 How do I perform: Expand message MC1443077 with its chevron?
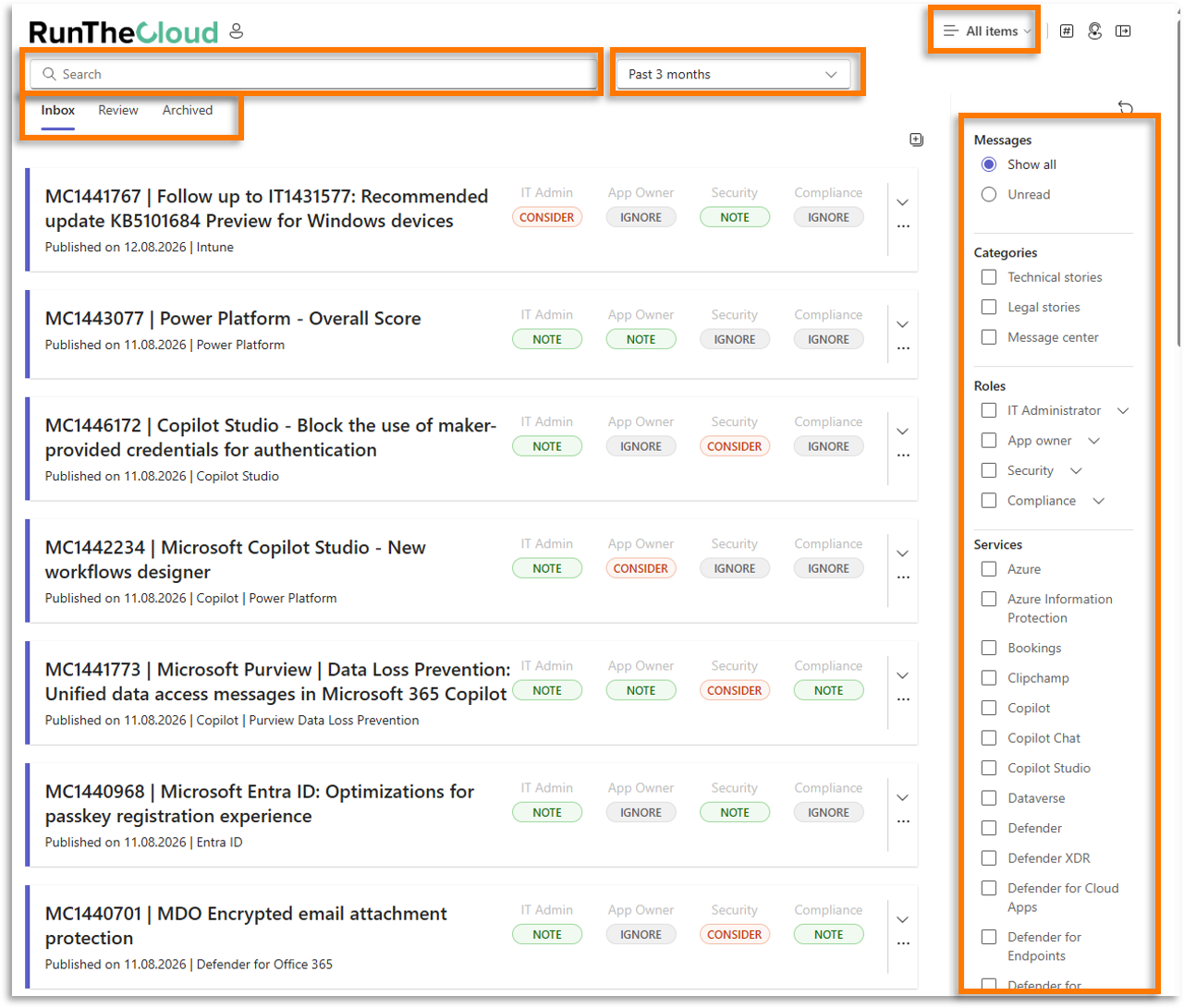coord(903,324)
